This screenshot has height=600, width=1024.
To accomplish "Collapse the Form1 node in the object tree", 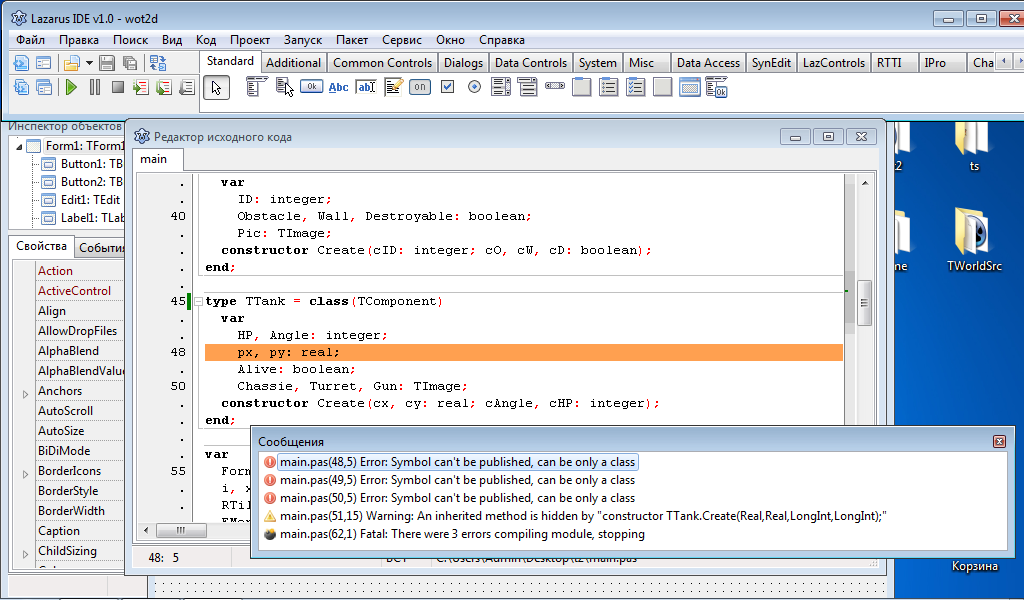I will (x=19, y=146).
